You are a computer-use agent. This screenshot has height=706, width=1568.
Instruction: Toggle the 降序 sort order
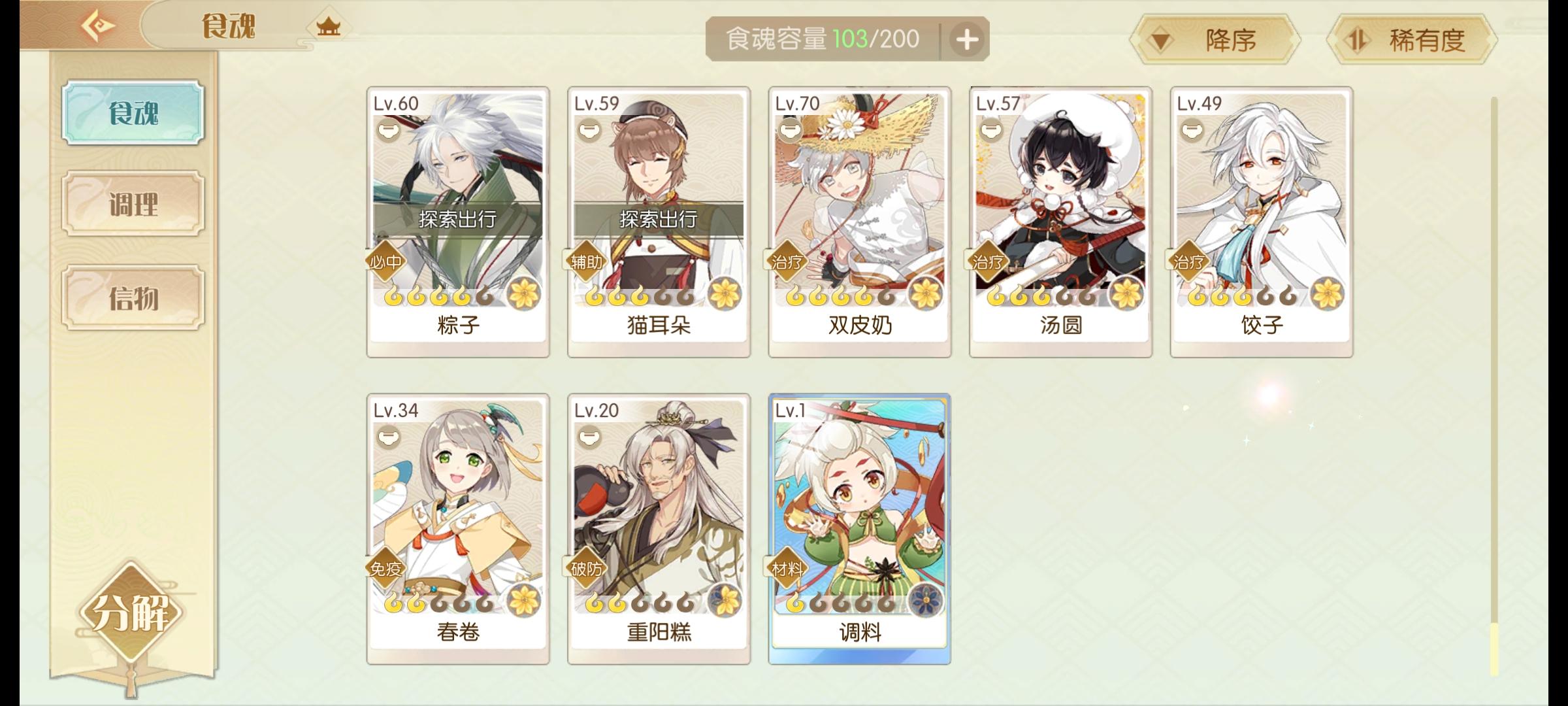(1215, 40)
